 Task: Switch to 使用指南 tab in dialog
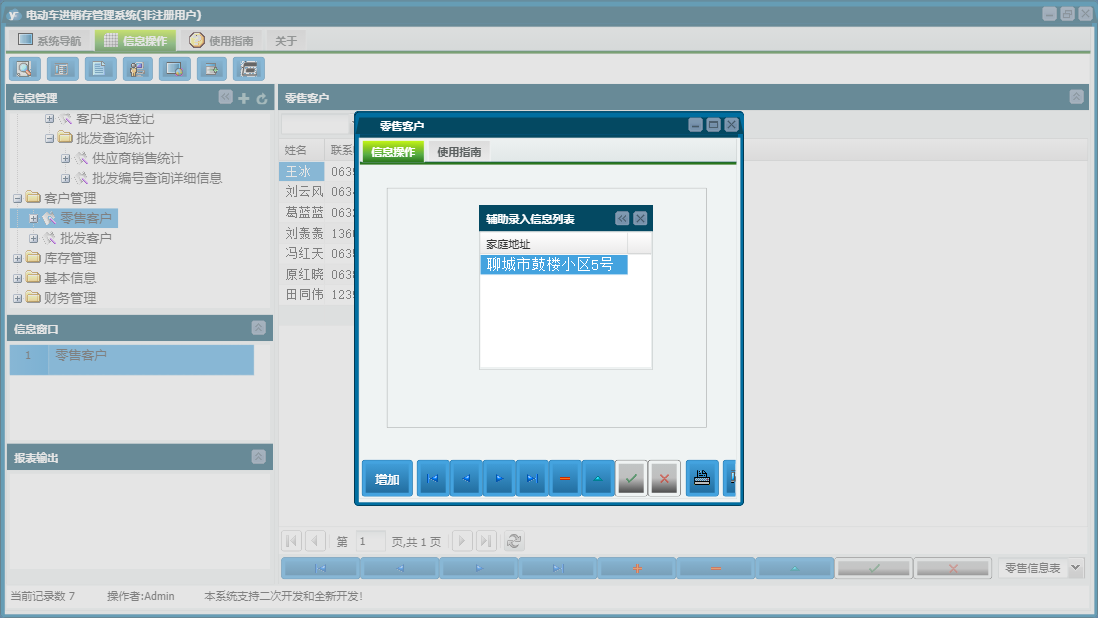coord(459,152)
